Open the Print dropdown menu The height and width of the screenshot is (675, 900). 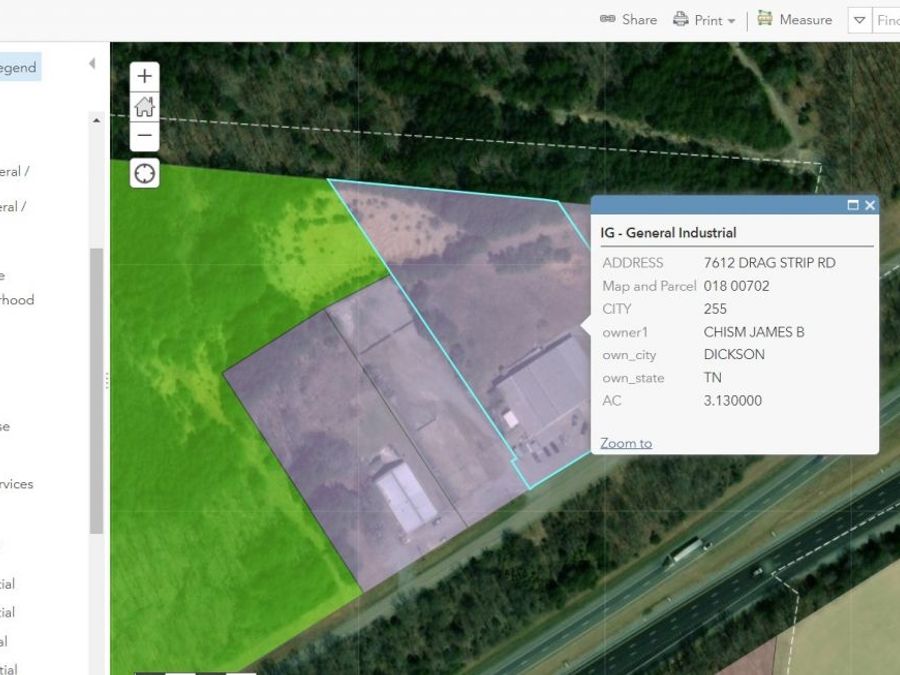(x=704, y=20)
